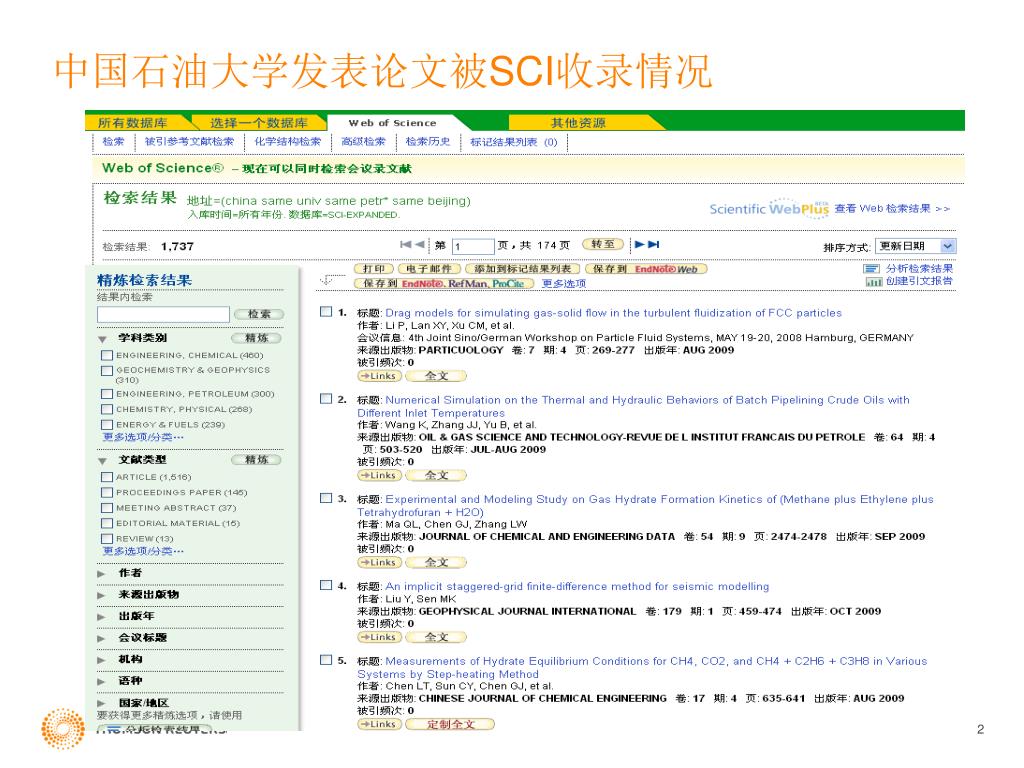Click the 转至 page button
1024x768 pixels.
[602, 244]
